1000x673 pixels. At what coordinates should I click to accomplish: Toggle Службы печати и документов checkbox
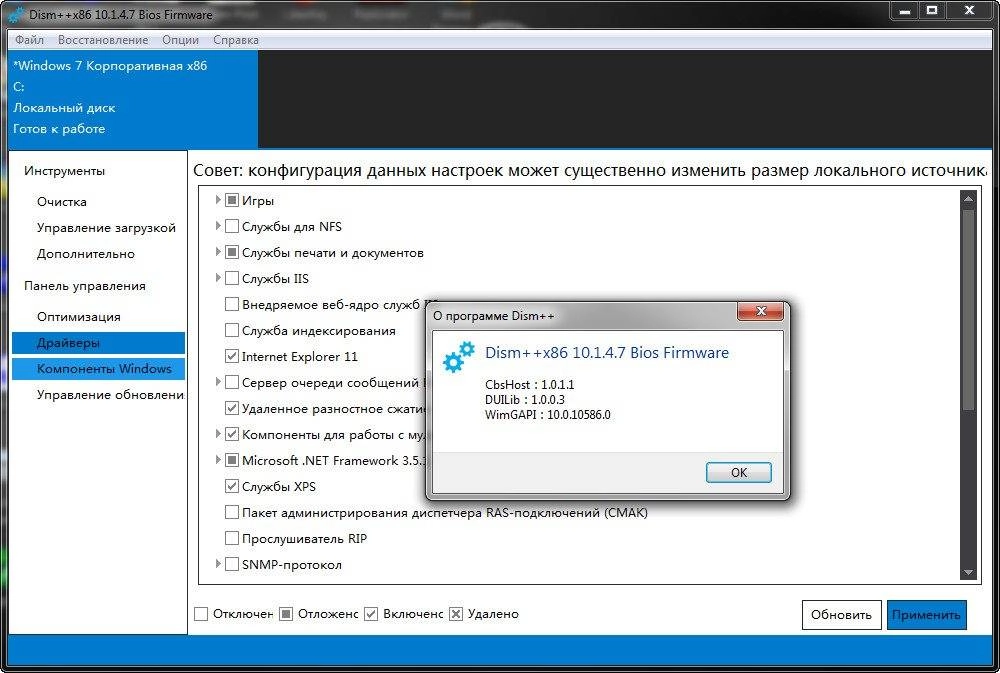point(232,253)
